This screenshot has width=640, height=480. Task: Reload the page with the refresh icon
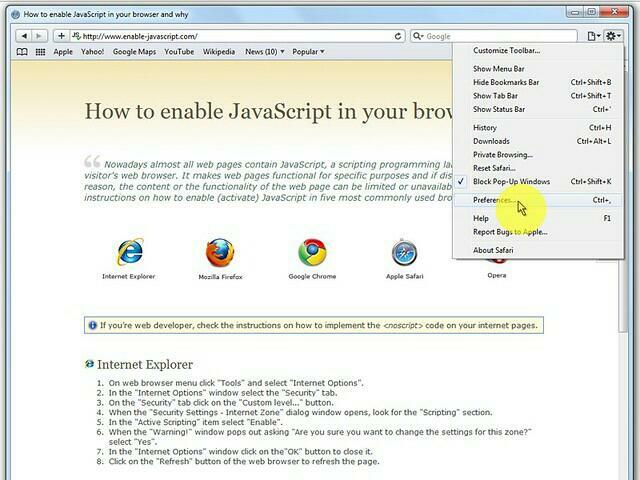point(398,36)
